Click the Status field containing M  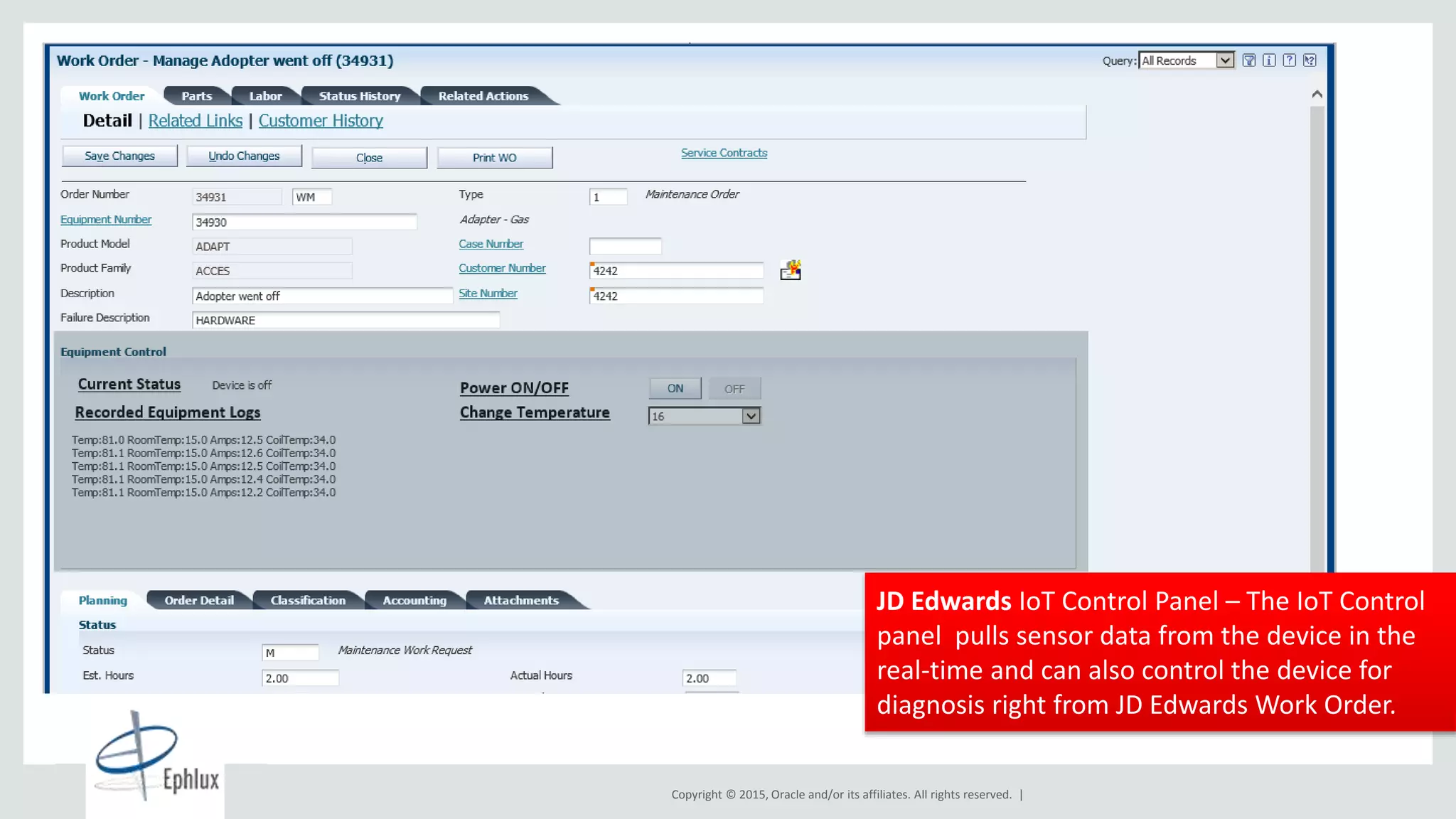coord(291,653)
